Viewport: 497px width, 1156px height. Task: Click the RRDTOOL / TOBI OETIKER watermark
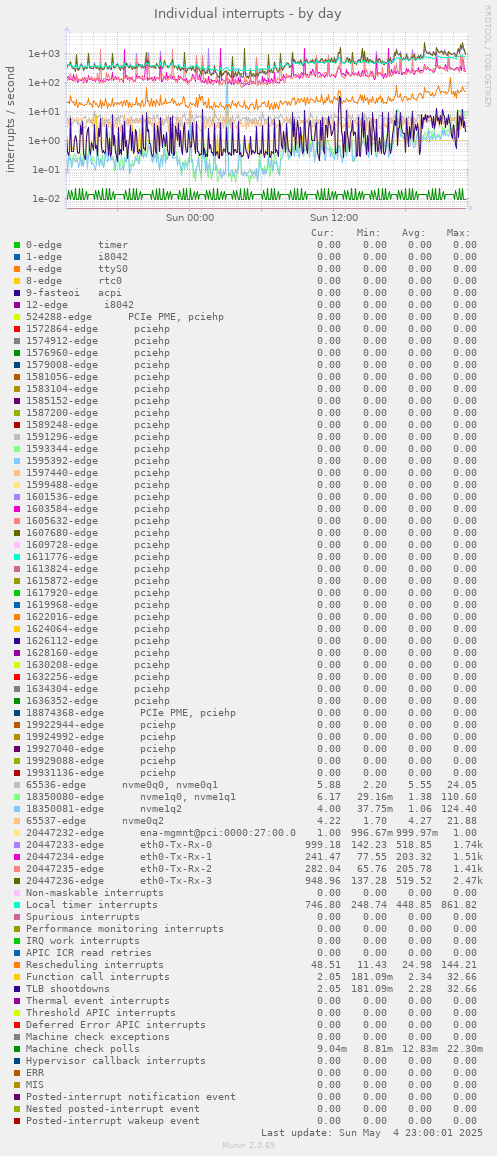[487, 56]
